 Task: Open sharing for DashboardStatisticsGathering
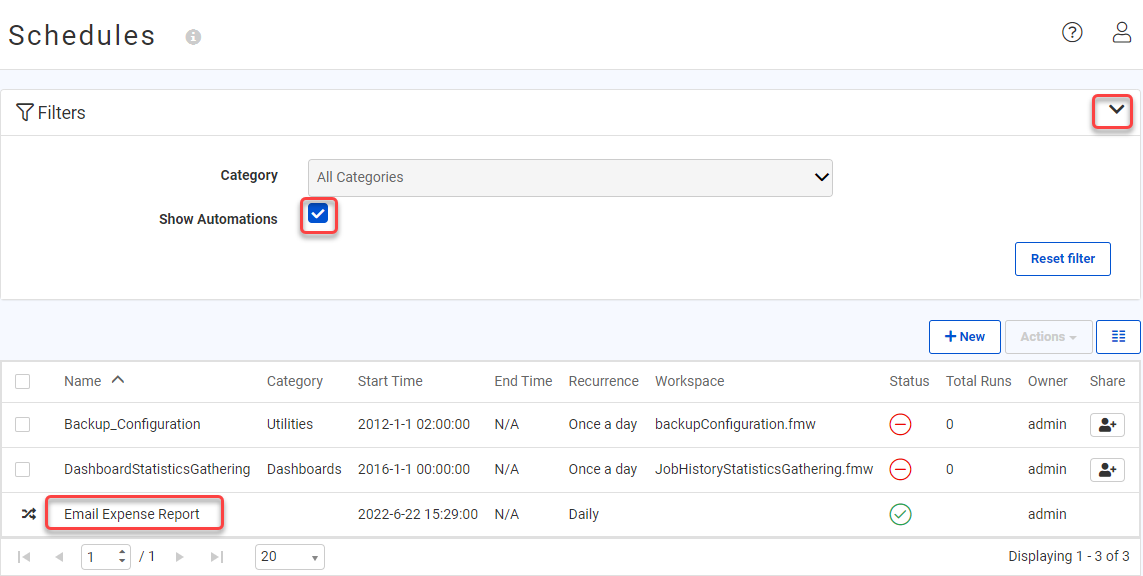click(1107, 469)
